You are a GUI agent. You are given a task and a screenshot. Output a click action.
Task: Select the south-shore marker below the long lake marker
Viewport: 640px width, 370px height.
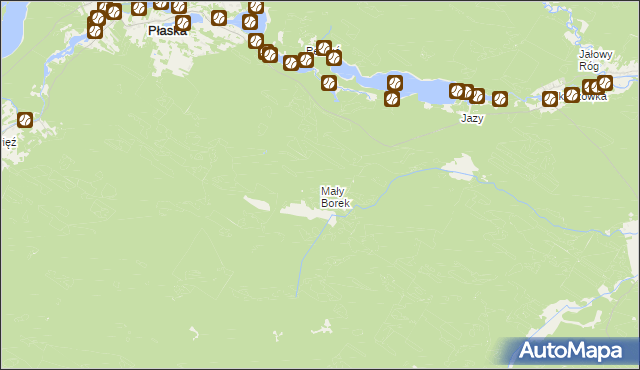(x=392, y=99)
